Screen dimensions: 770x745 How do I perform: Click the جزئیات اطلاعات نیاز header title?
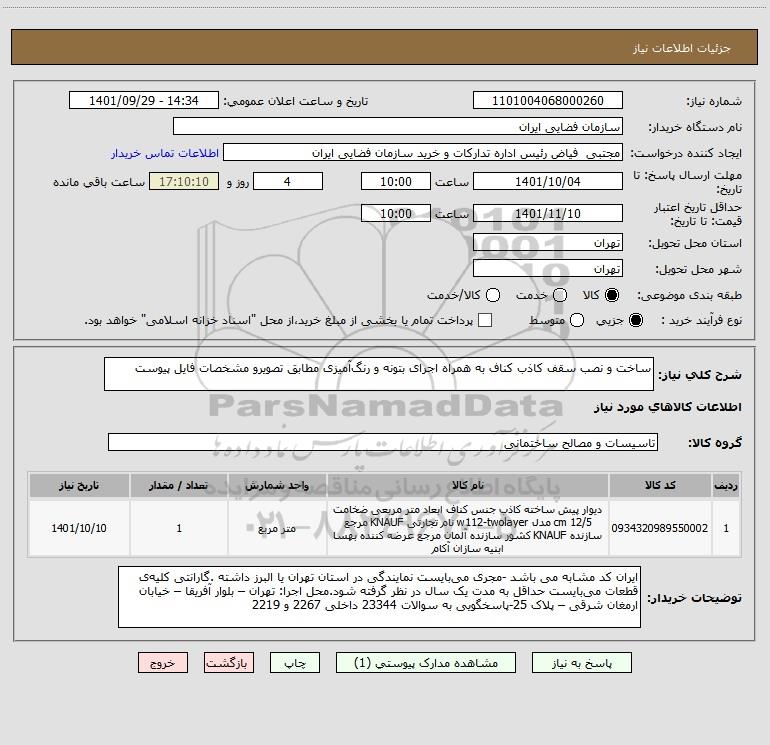click(x=681, y=48)
